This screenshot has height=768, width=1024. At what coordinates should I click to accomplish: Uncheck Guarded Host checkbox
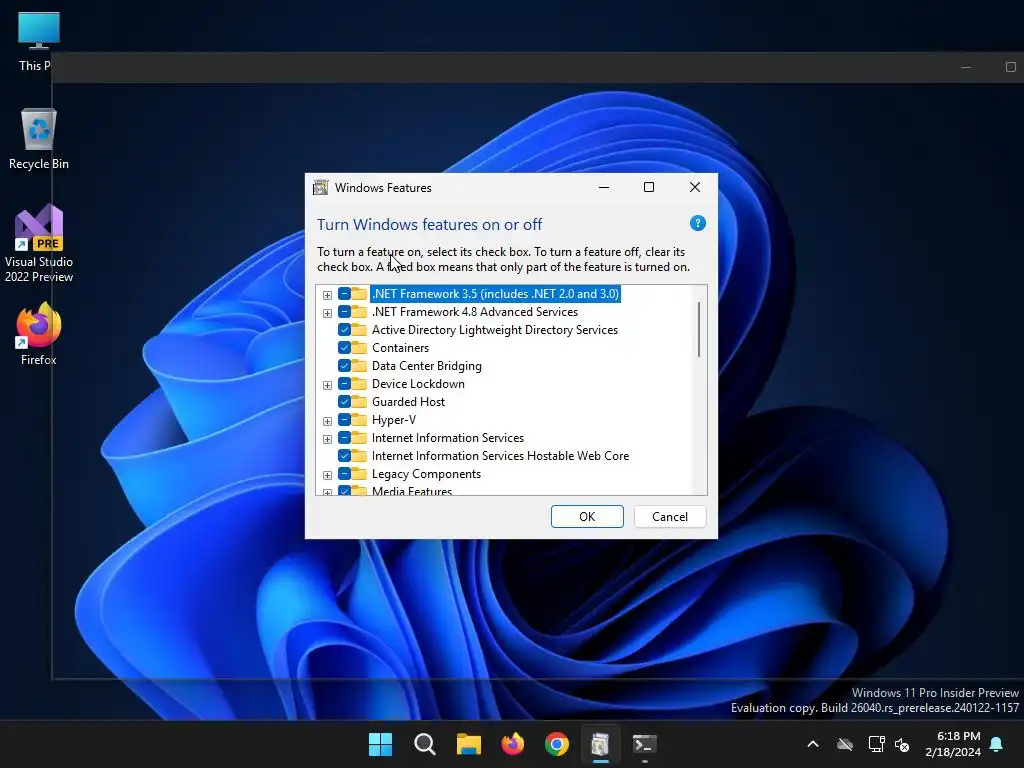point(344,402)
